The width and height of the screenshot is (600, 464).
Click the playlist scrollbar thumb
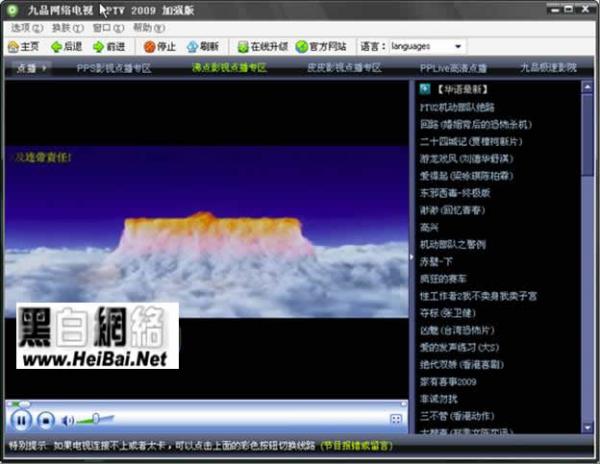587,134
